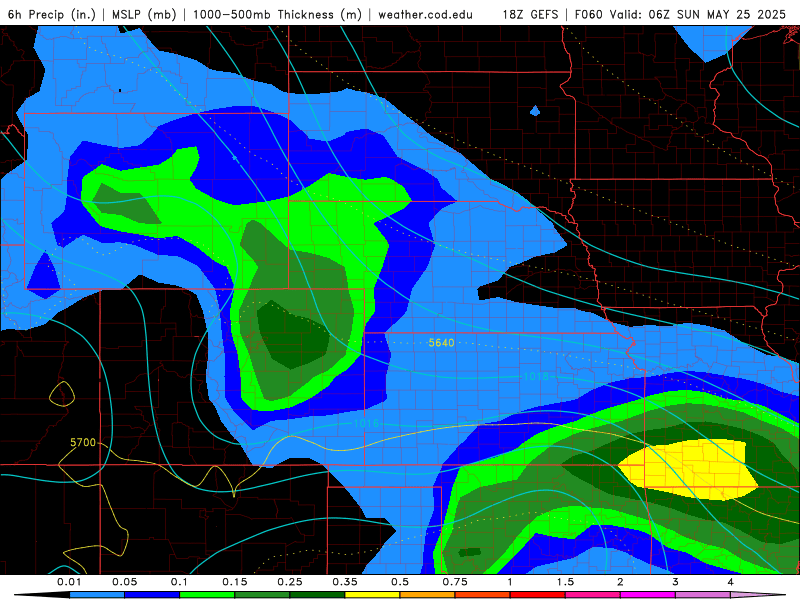Click the '2' colorbar value label

point(620,582)
